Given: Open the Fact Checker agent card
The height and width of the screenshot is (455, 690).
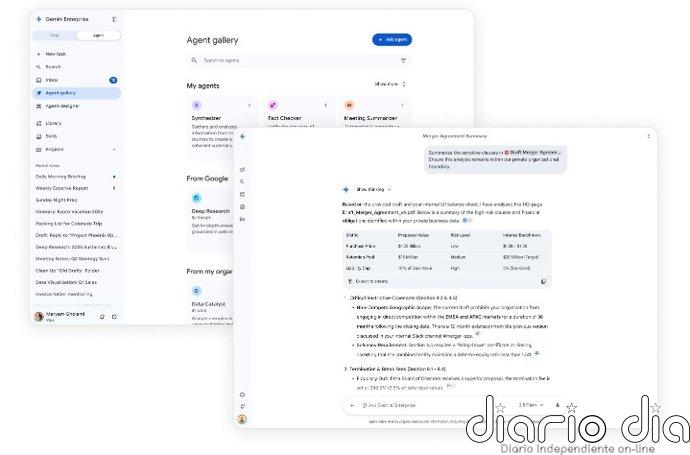Looking at the screenshot, I should tap(299, 112).
